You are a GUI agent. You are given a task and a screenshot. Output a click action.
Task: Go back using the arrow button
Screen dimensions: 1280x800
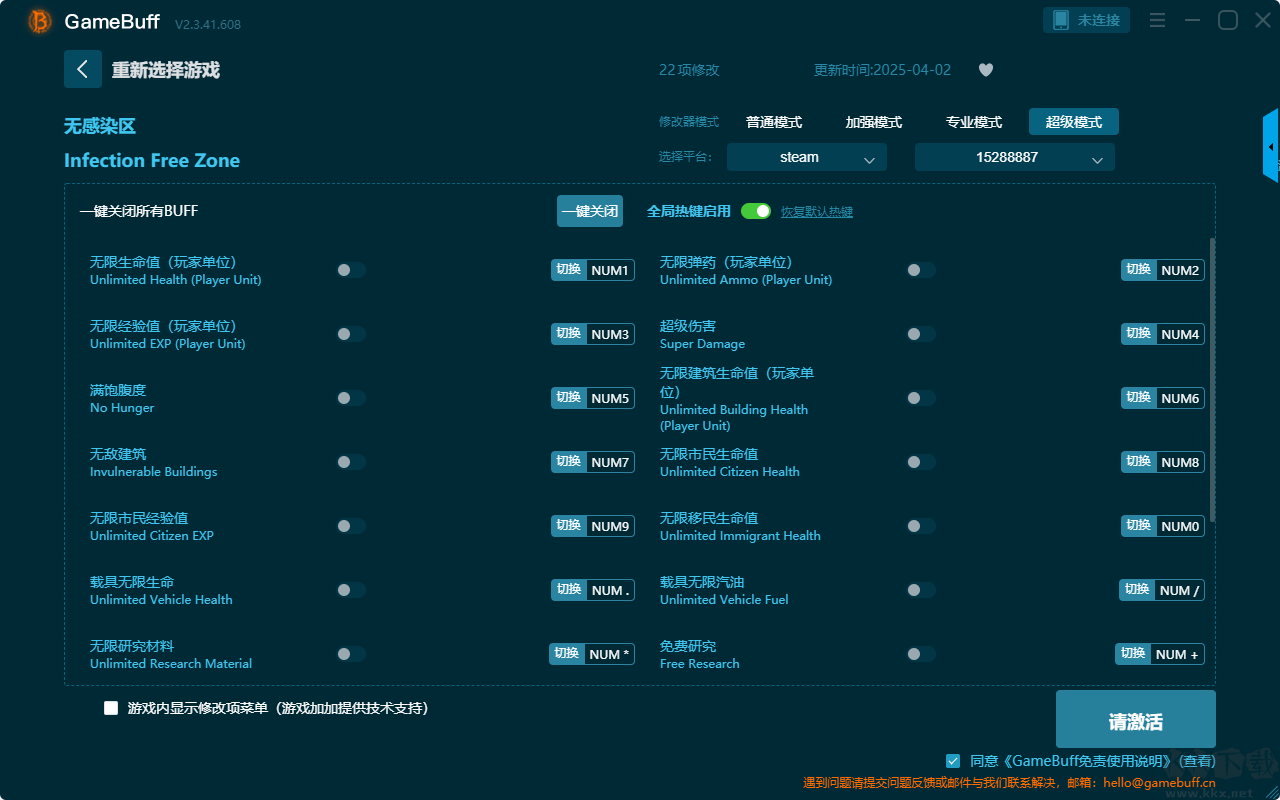click(83, 69)
